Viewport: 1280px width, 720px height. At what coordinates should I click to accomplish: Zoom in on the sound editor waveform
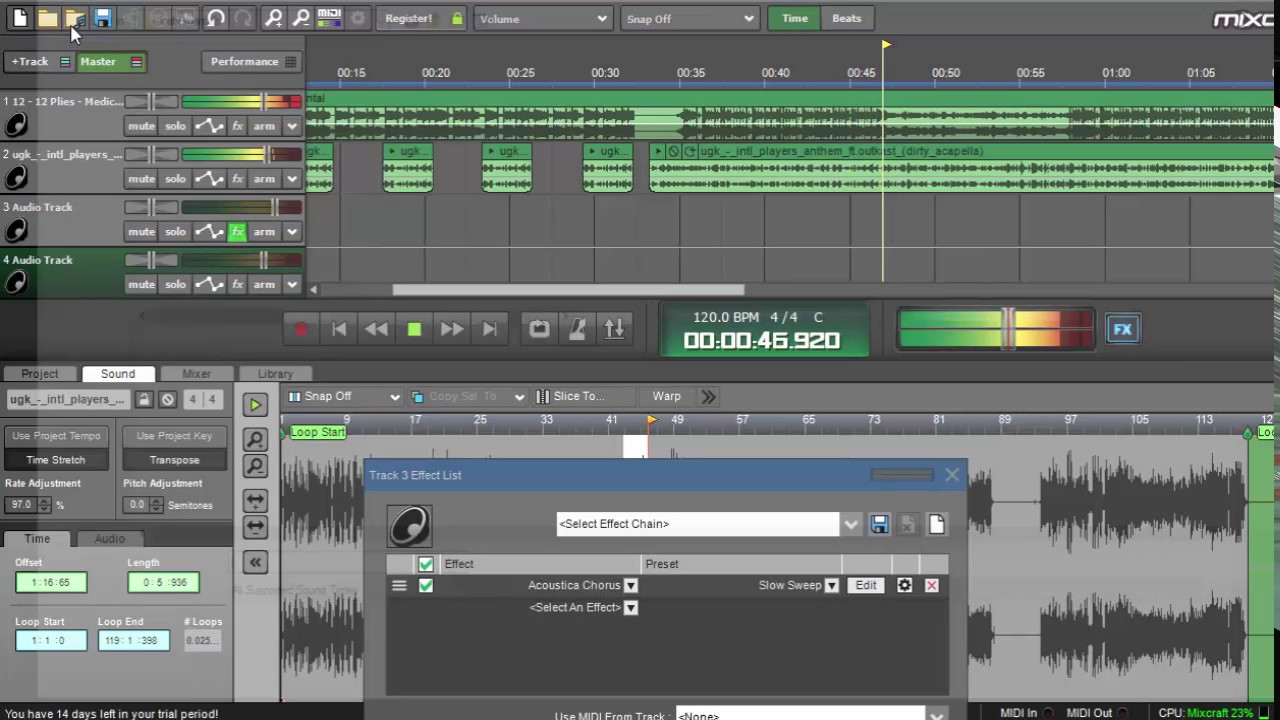tap(255, 440)
